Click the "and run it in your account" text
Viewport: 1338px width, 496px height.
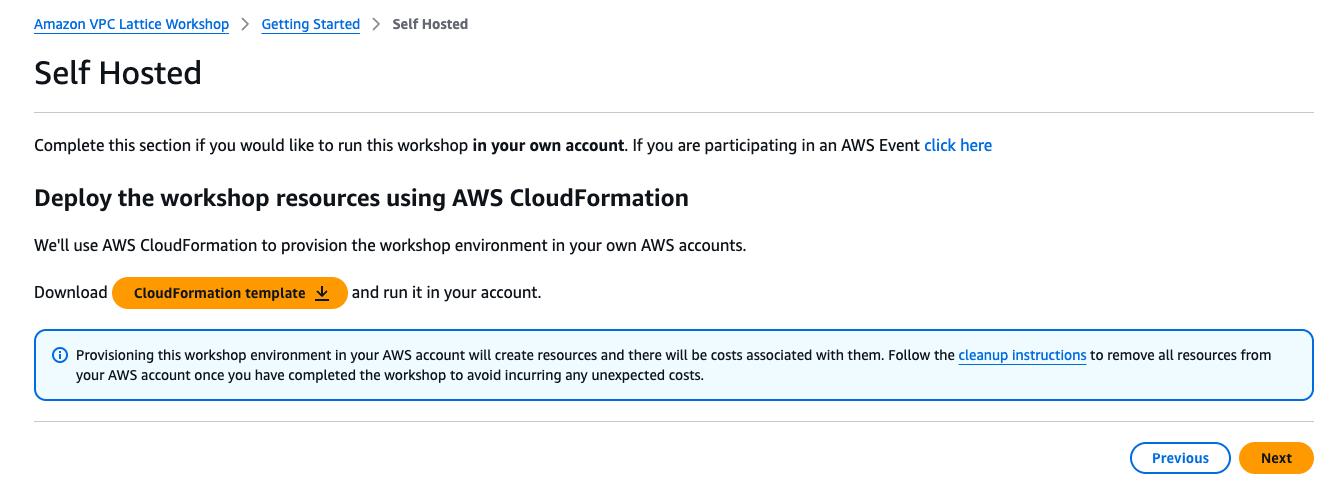pos(446,293)
